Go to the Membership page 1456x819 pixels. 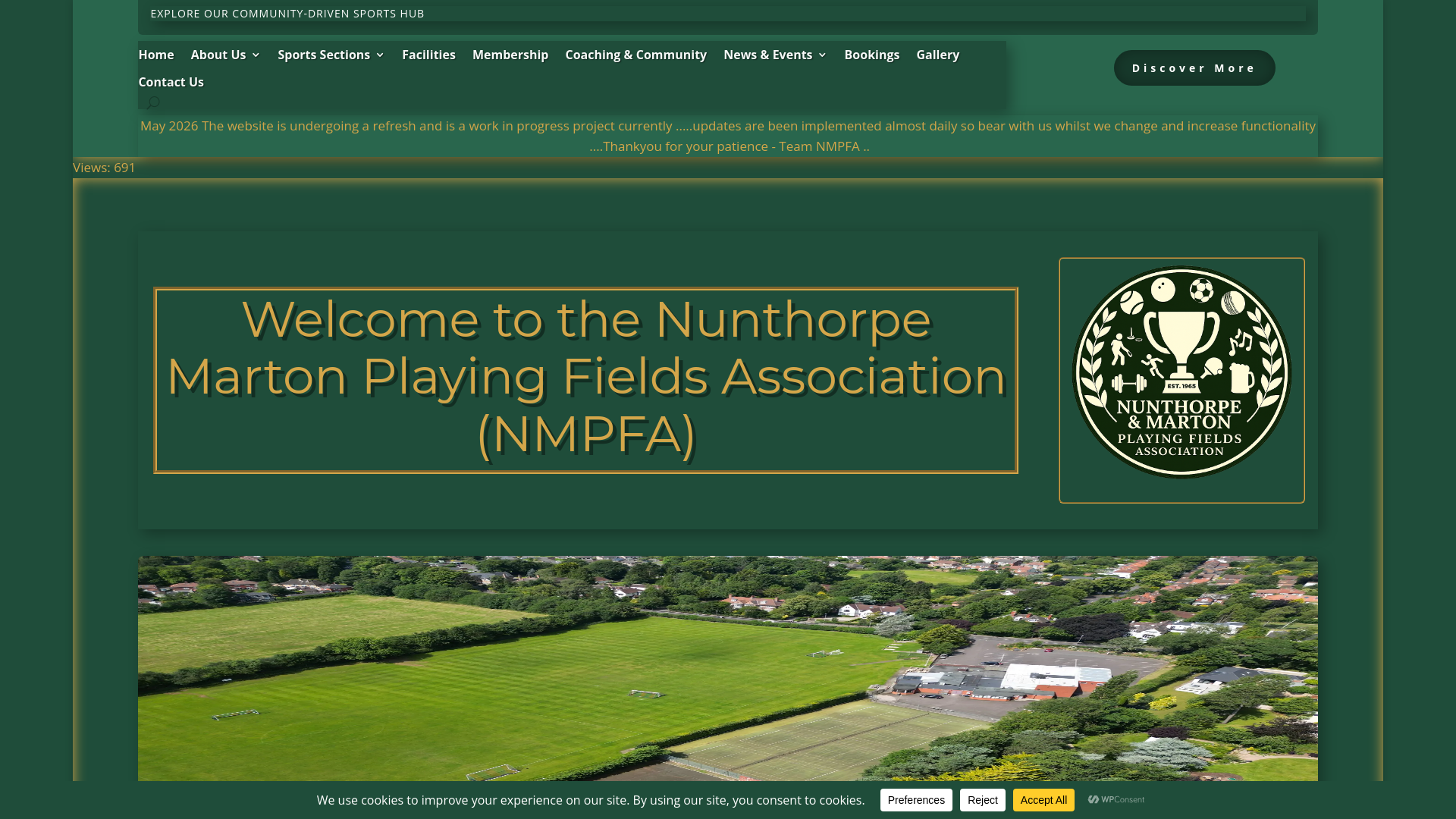(510, 55)
